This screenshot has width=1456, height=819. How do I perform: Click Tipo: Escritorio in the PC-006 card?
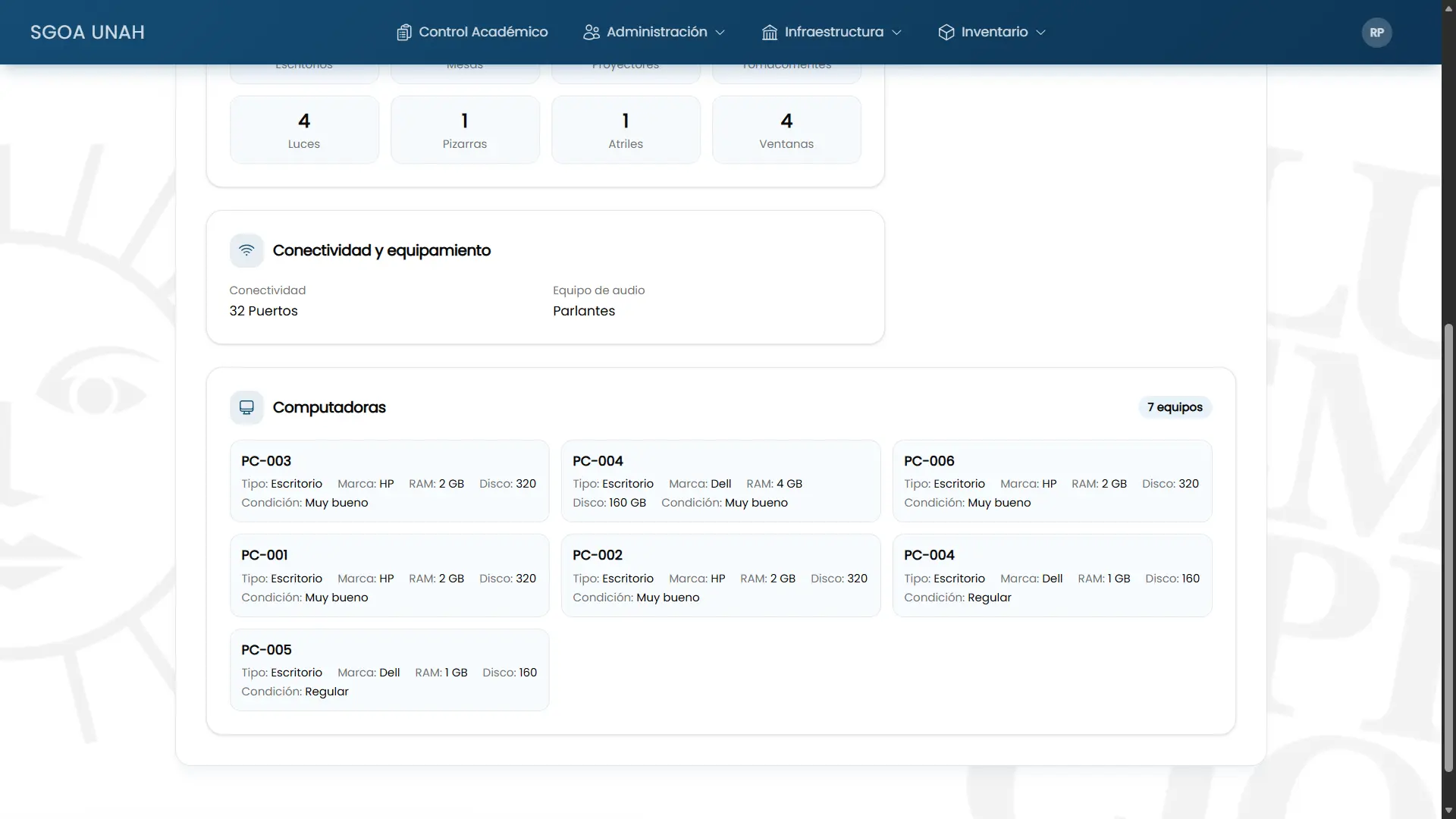(x=944, y=484)
